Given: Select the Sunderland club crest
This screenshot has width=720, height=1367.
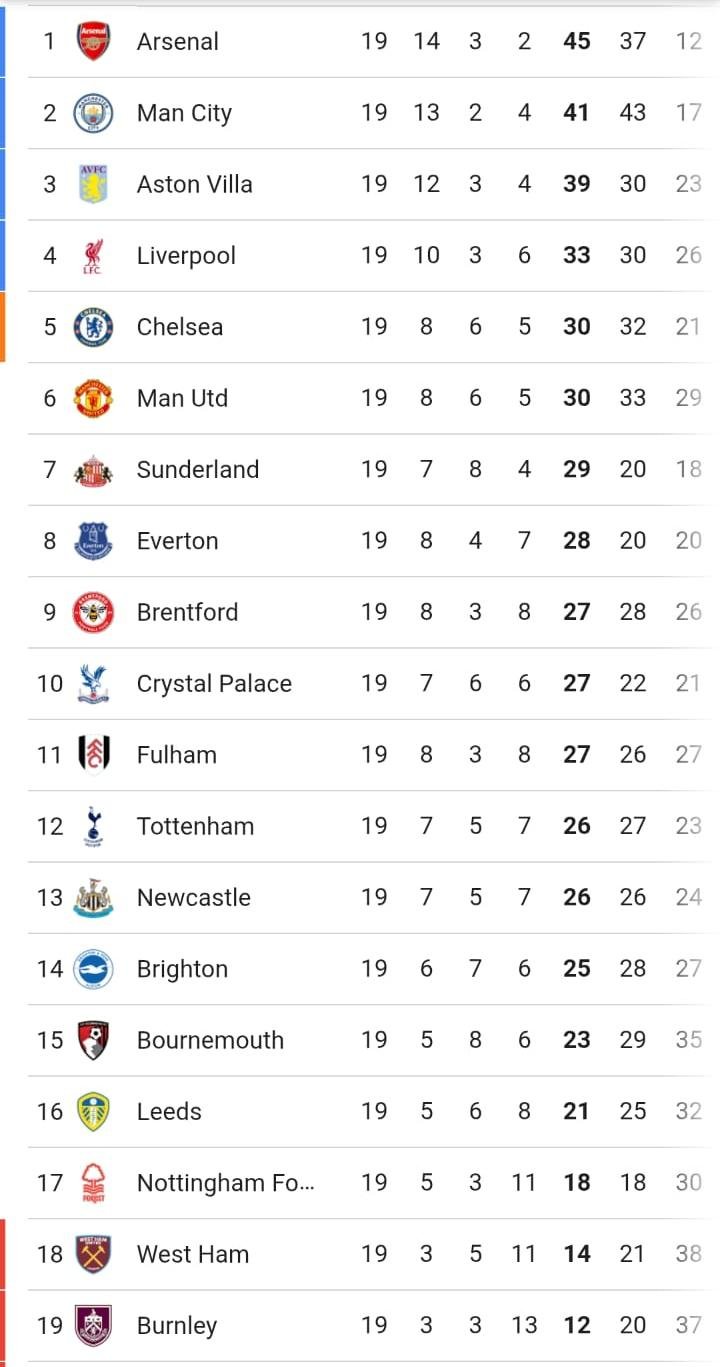Looking at the screenshot, I should tap(93, 470).
